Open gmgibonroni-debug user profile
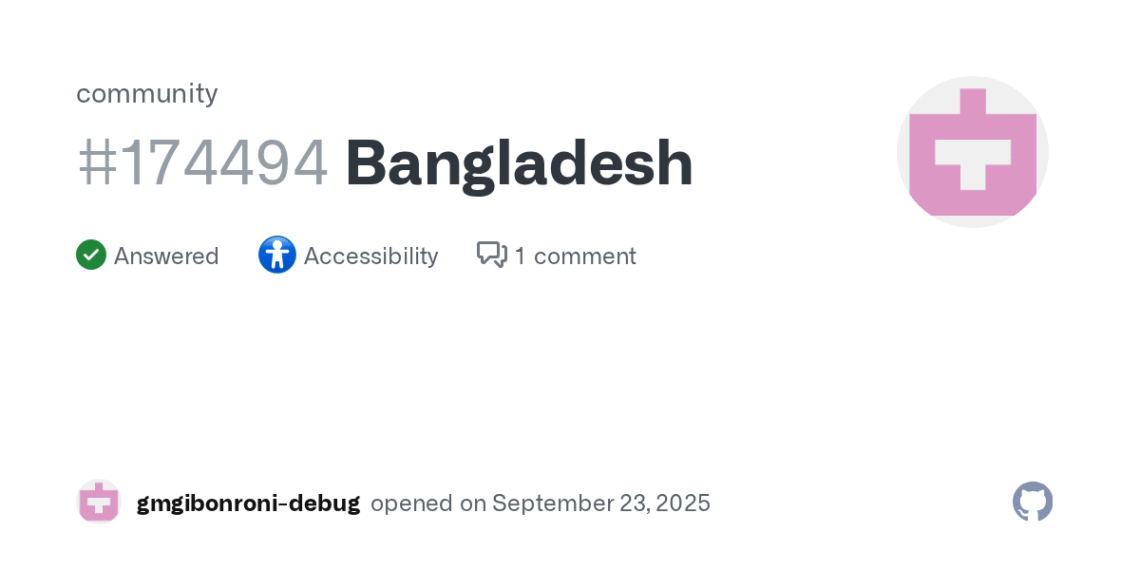This screenshot has width=1140, height=570. pos(248,503)
